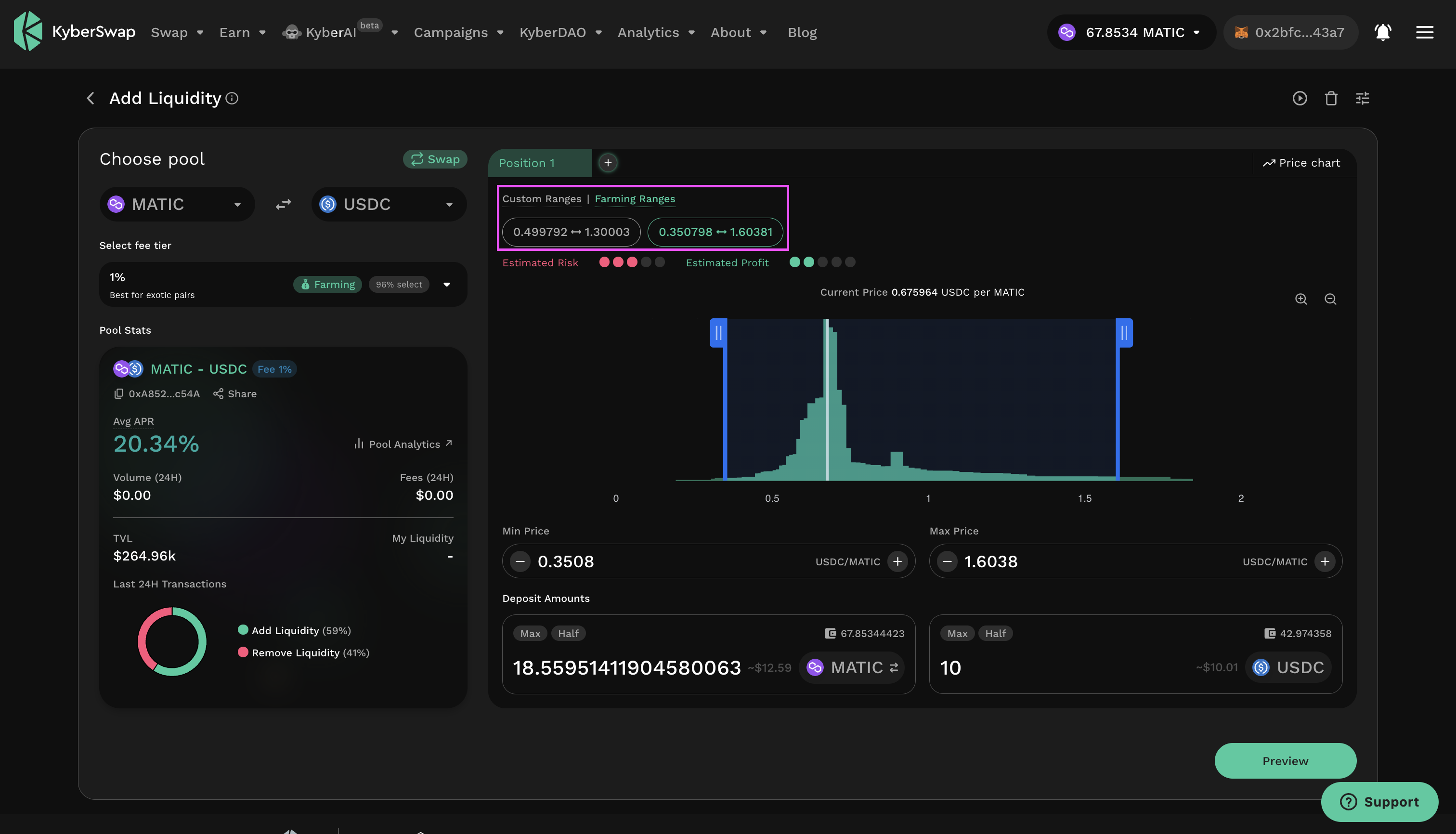Click MATIC wallet balance 67.85344423
The height and width of the screenshot is (834, 1456).
tap(865, 634)
